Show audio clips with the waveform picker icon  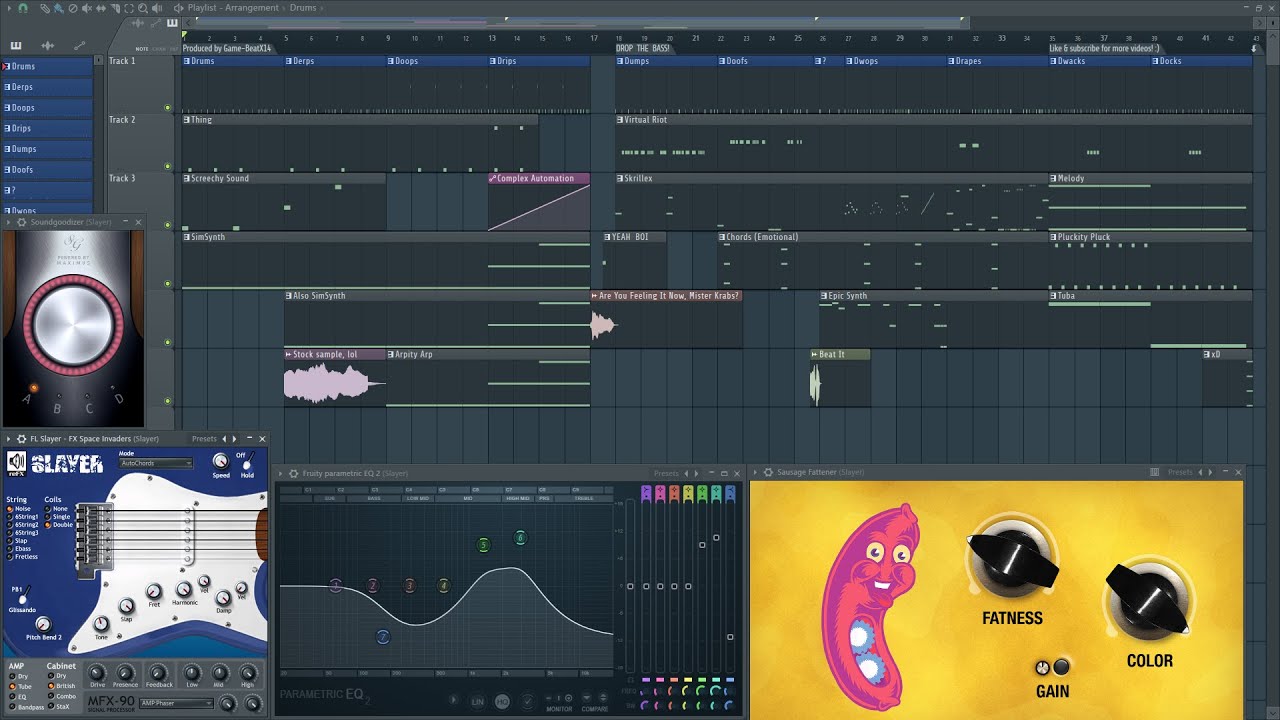(47, 45)
